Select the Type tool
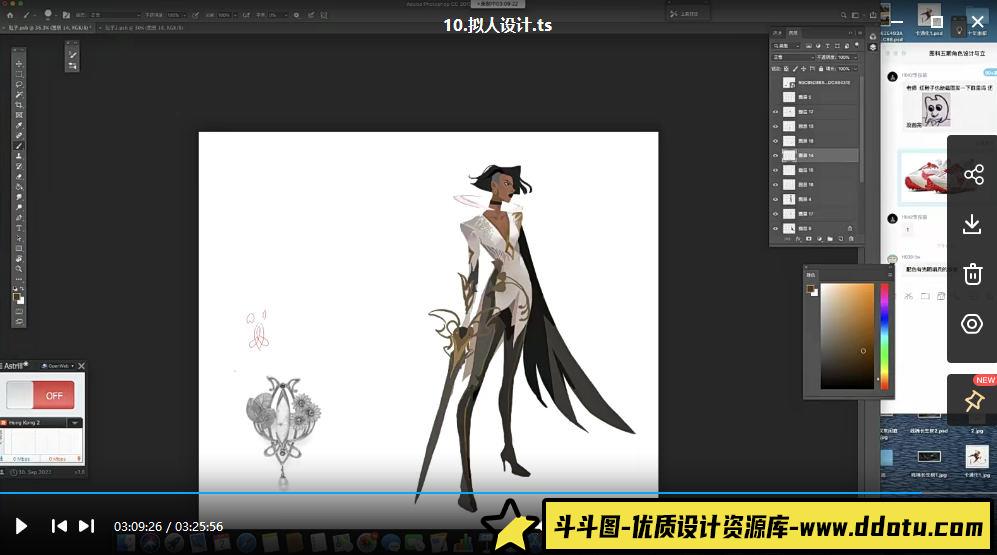 (19, 228)
